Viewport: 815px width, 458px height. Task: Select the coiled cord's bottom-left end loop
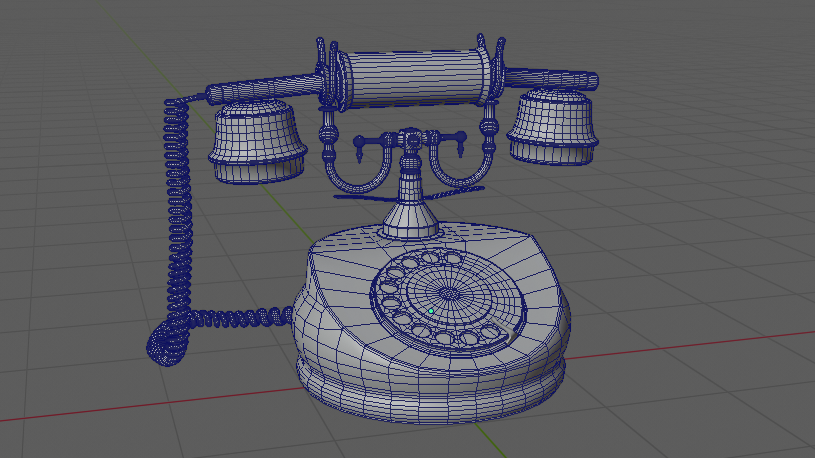(x=165, y=343)
